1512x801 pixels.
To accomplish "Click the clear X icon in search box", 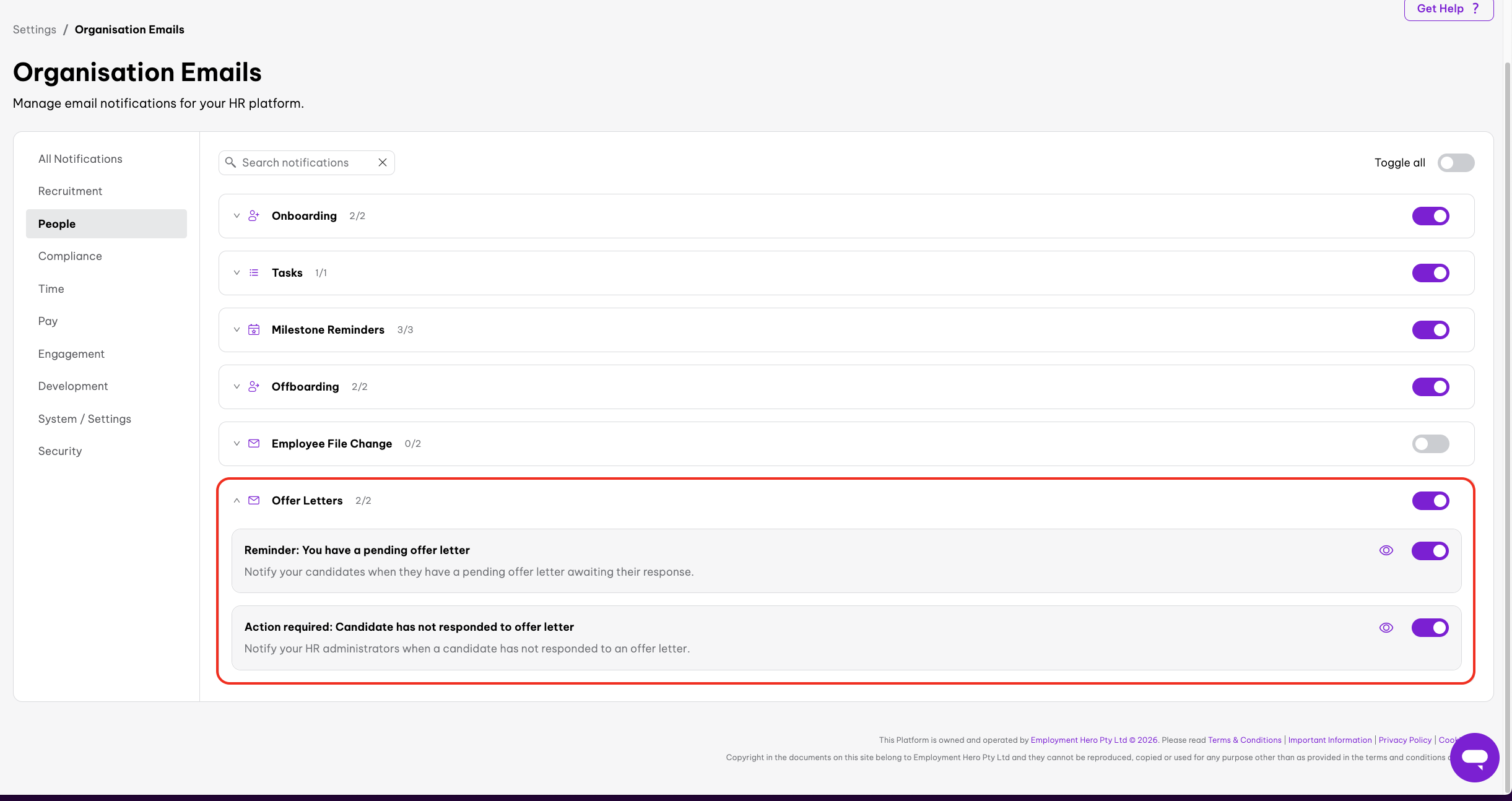I will click(x=383, y=162).
